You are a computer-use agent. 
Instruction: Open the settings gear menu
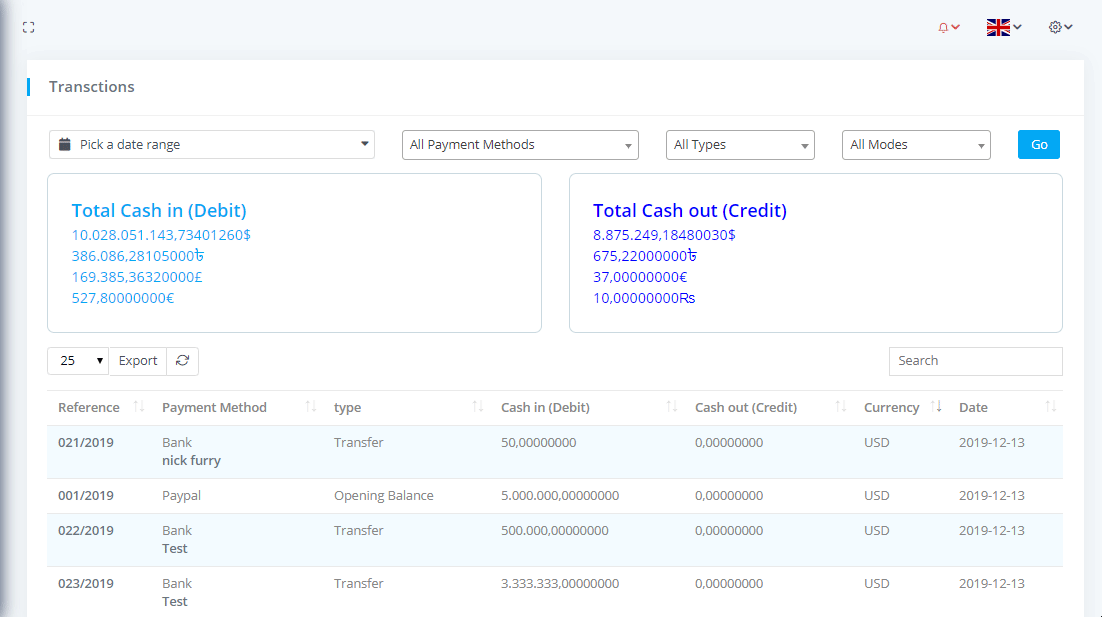coord(1060,28)
